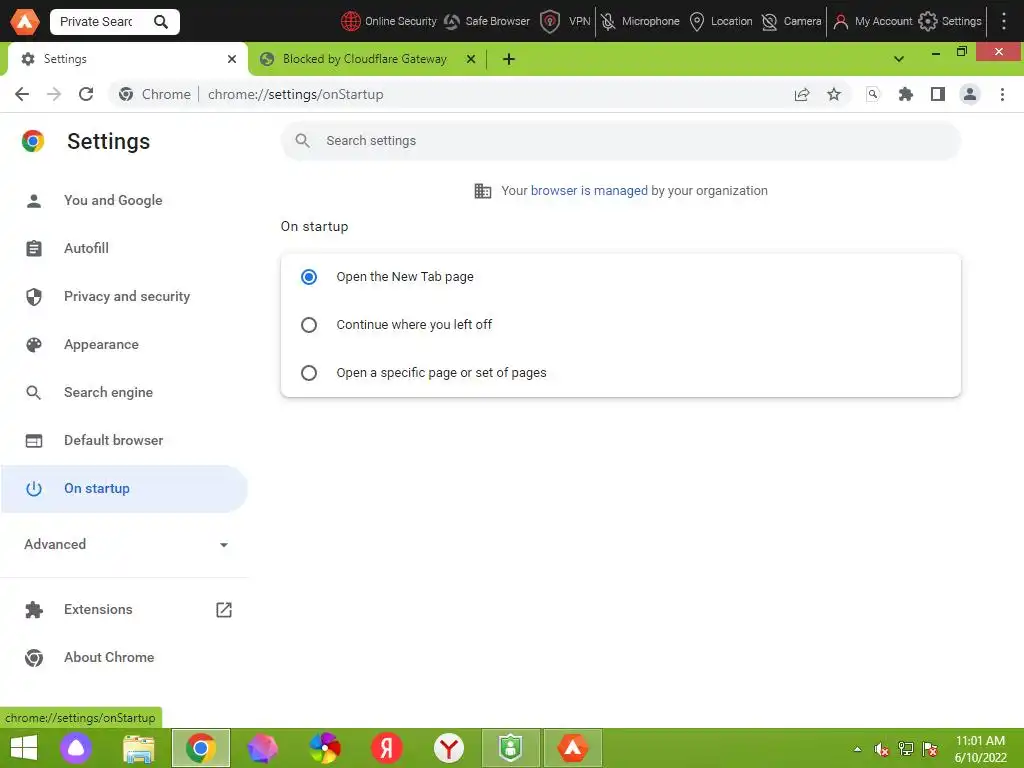The height and width of the screenshot is (768, 1024).
Task: Open Yandex red Я icon in taskbar
Action: [x=387, y=748]
